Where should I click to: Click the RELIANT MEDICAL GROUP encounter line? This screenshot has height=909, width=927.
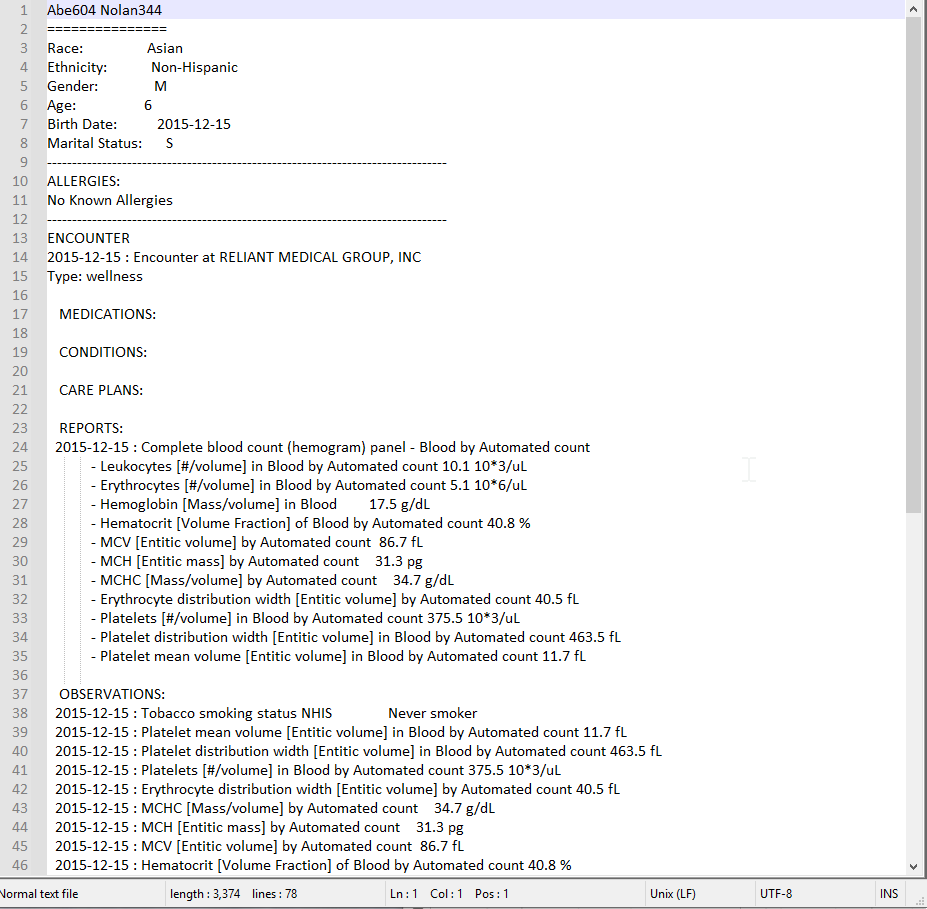tap(234, 257)
